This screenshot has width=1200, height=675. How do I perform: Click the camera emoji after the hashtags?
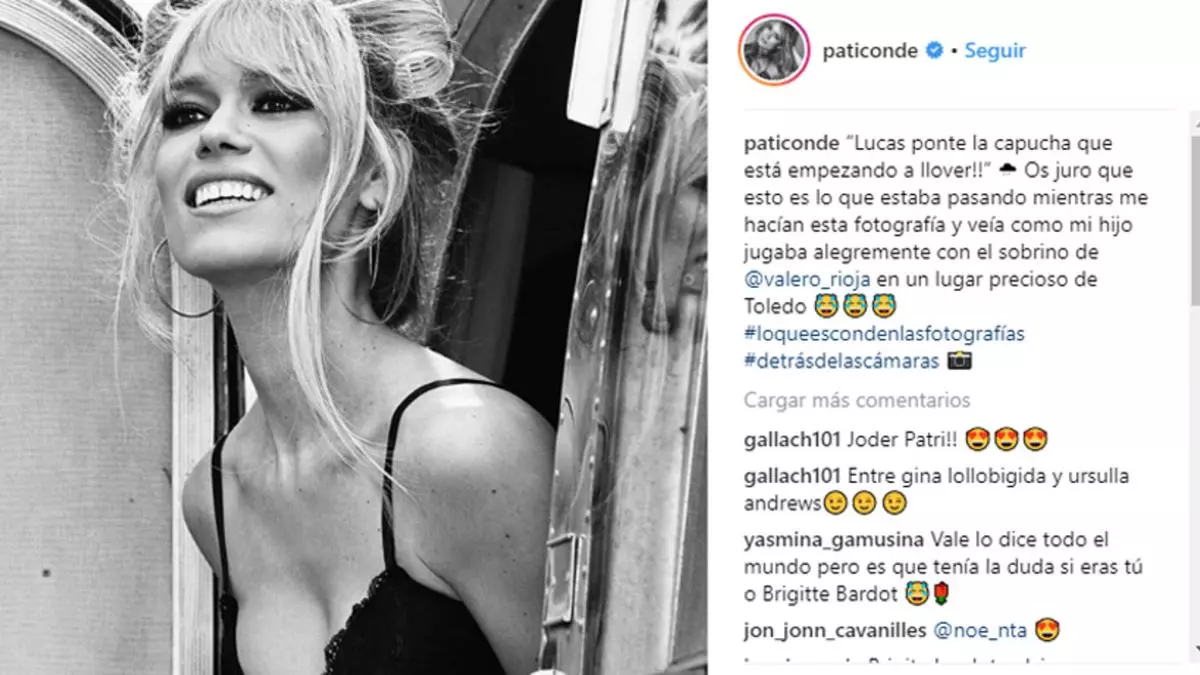pos(960,360)
